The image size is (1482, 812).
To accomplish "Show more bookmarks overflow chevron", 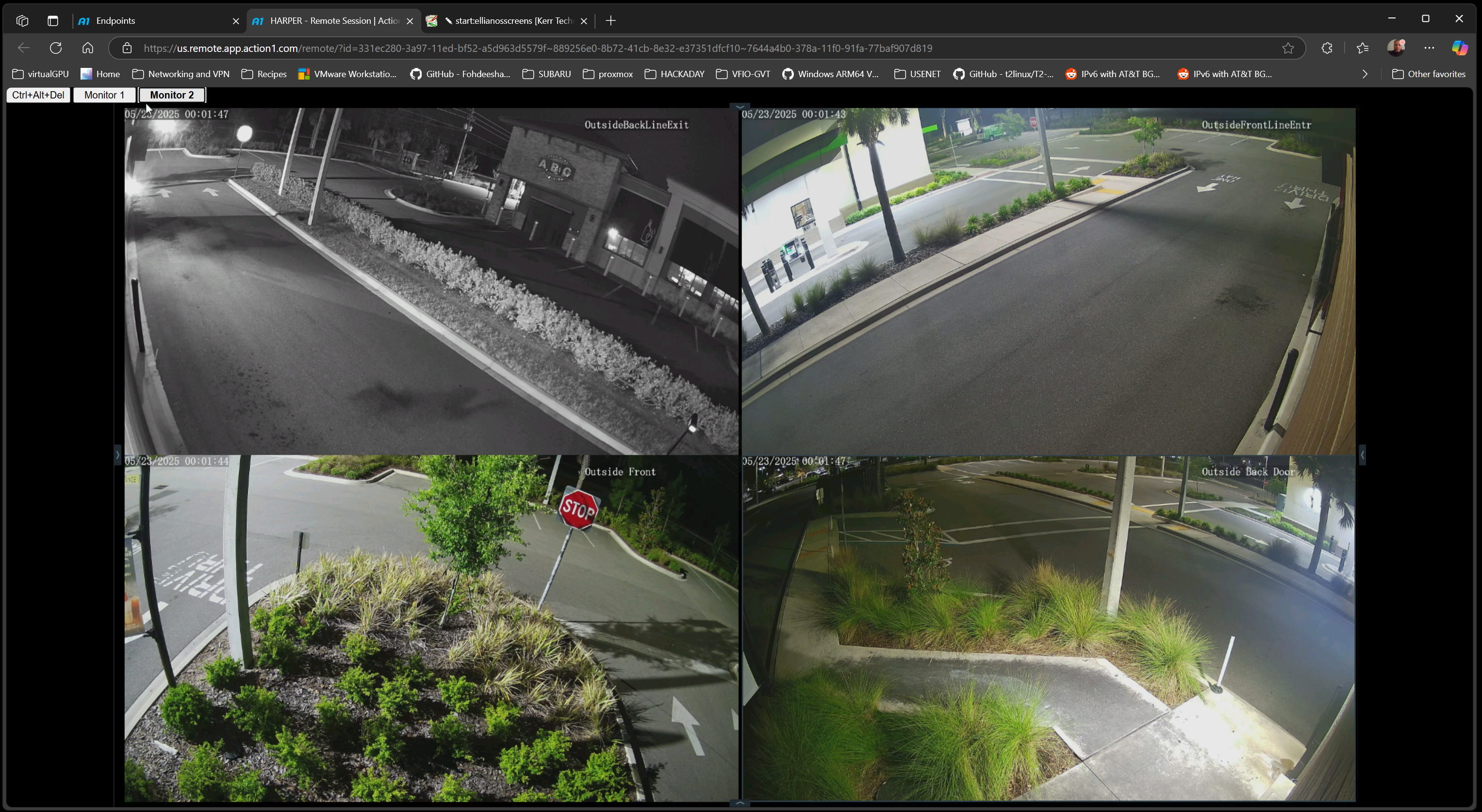I will pyautogui.click(x=1365, y=74).
